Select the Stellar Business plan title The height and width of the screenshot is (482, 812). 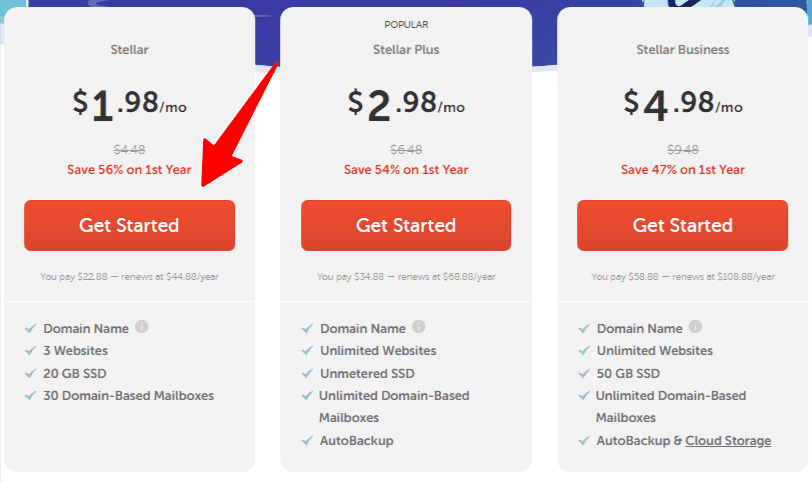683,50
